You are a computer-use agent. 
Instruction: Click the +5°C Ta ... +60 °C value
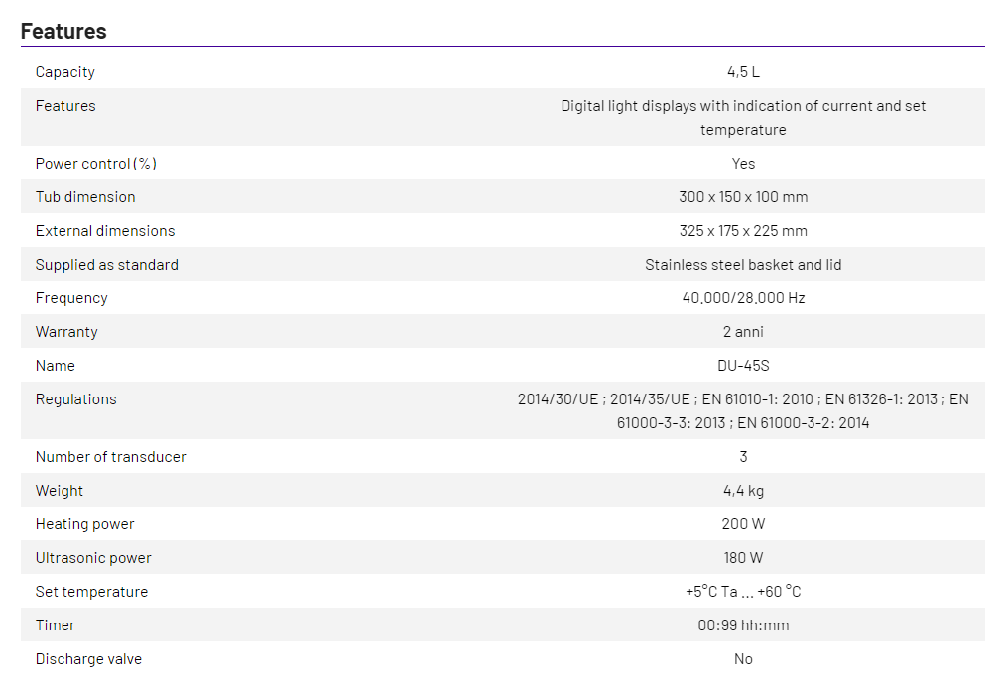point(743,592)
